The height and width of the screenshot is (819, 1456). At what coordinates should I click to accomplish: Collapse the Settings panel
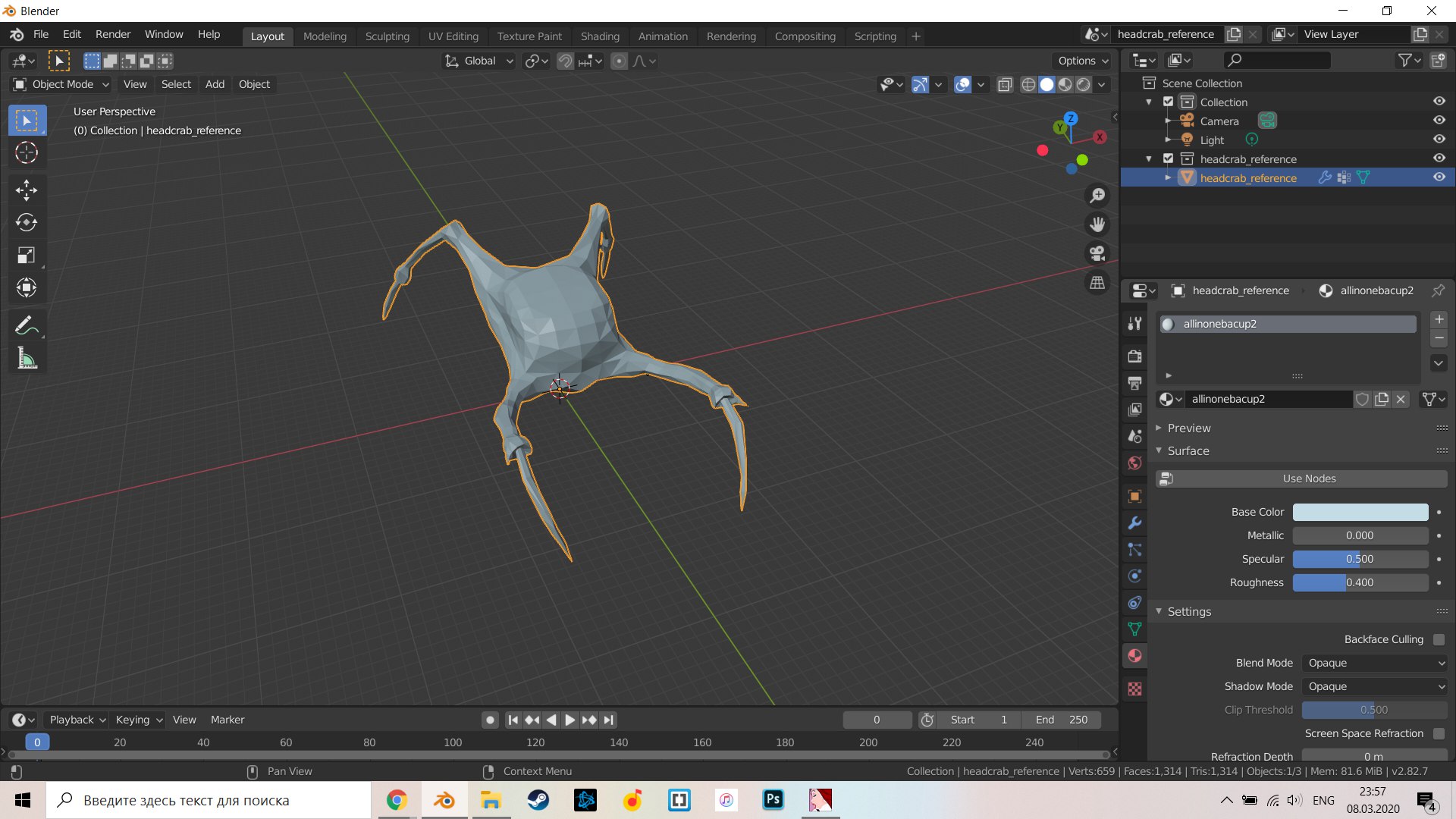[1188, 612]
